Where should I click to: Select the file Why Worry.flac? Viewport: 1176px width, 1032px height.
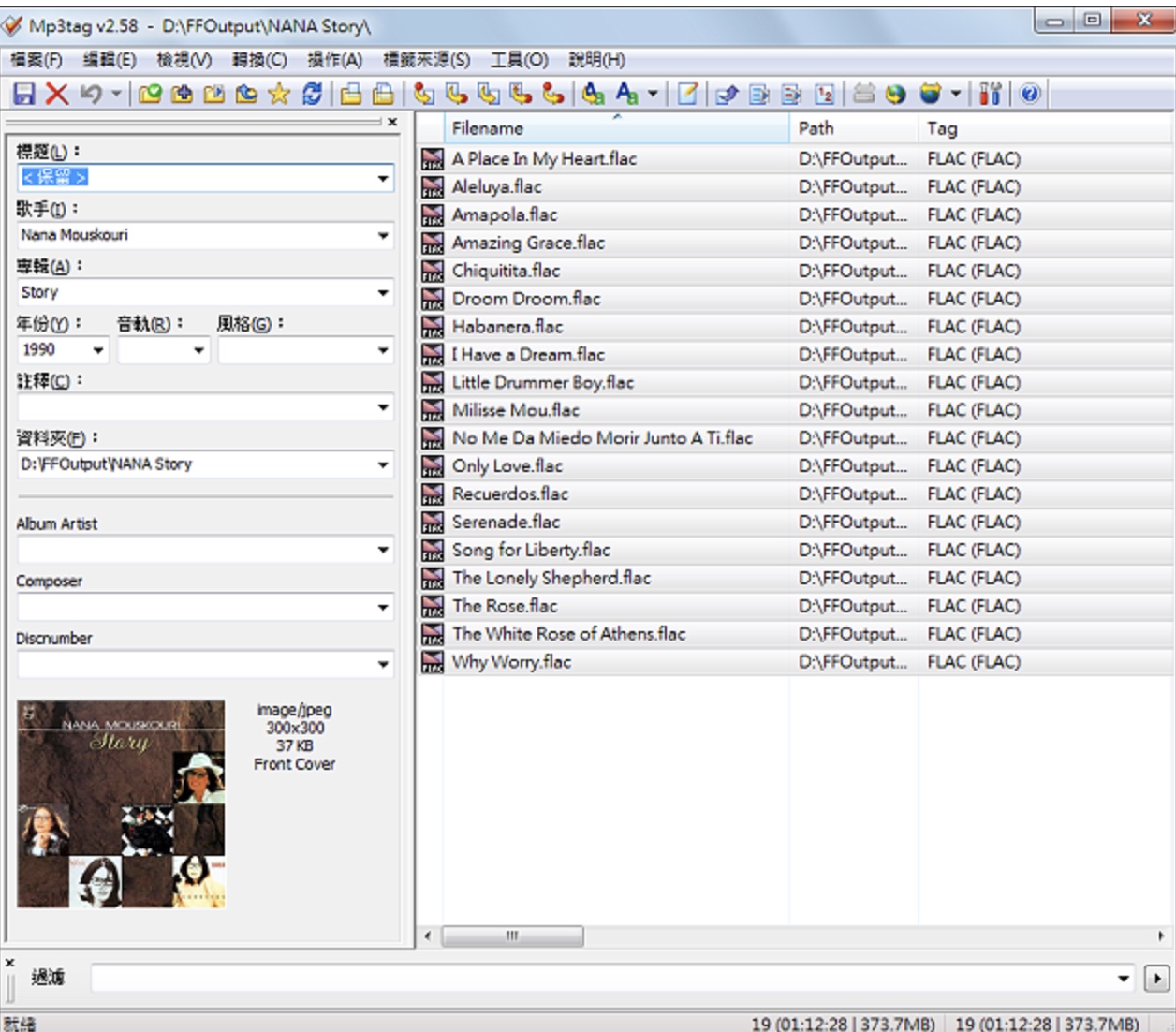point(511,662)
